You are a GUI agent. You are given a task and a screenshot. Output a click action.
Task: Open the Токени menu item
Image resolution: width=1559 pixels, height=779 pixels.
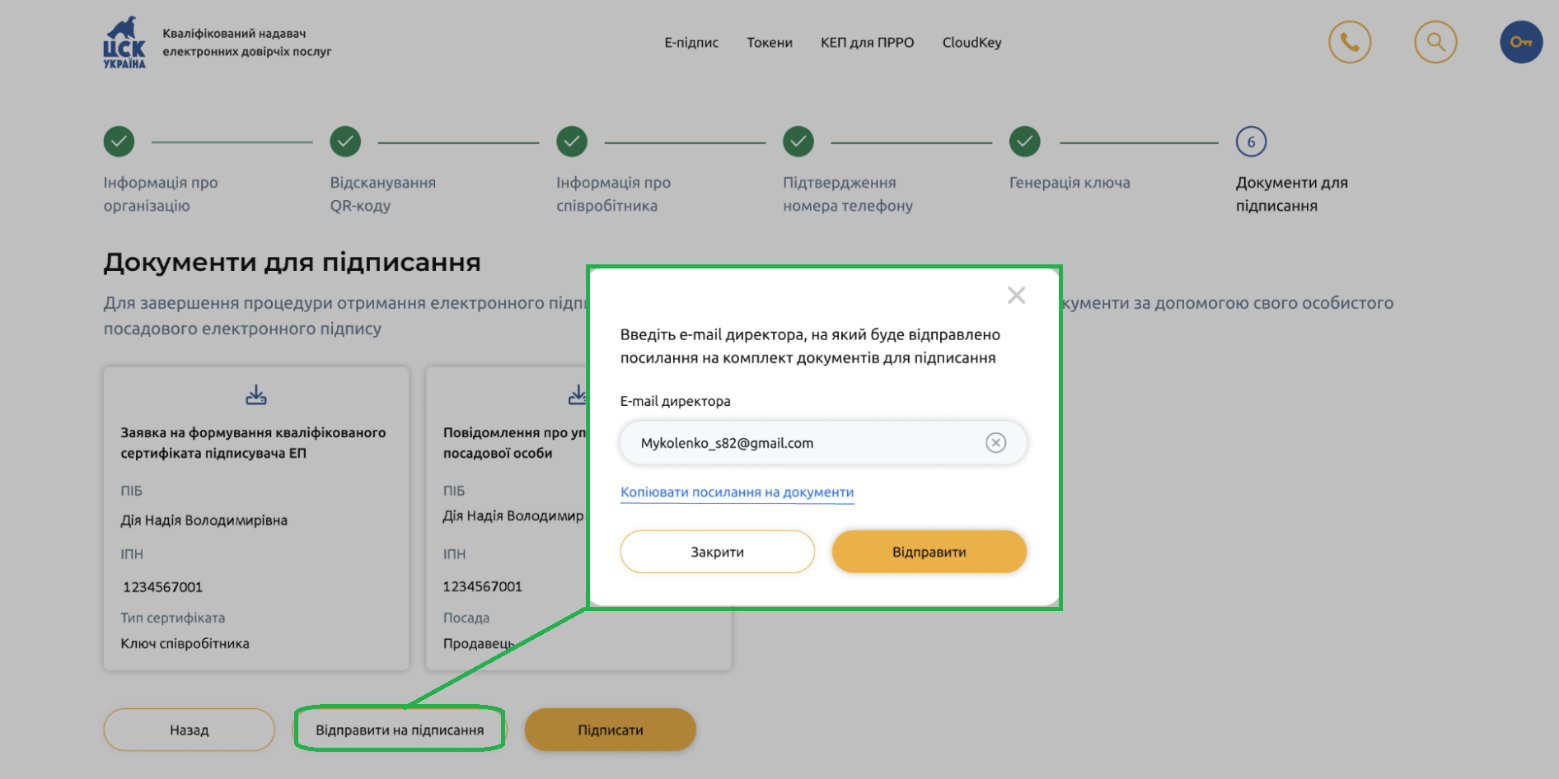[x=769, y=43]
